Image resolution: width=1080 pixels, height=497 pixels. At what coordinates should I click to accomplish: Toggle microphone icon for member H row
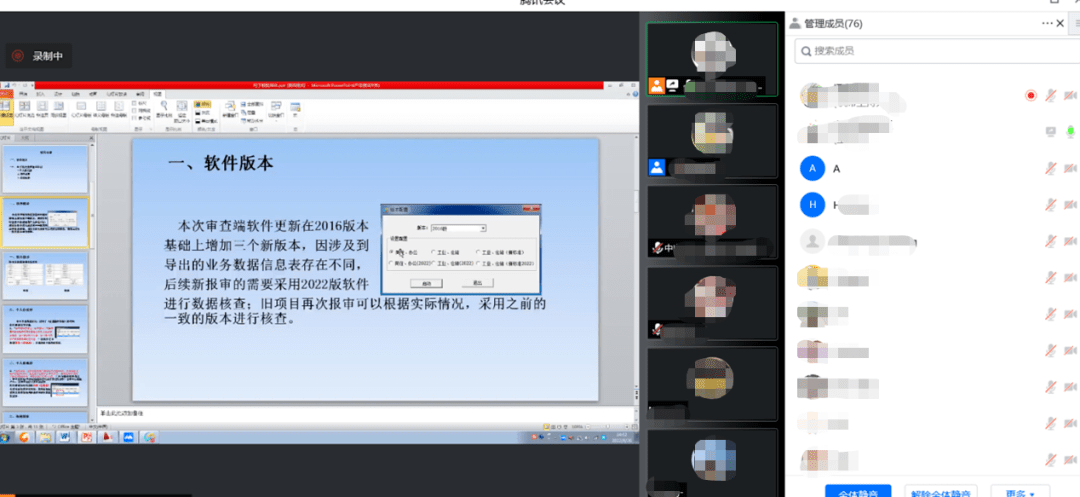click(x=1050, y=204)
